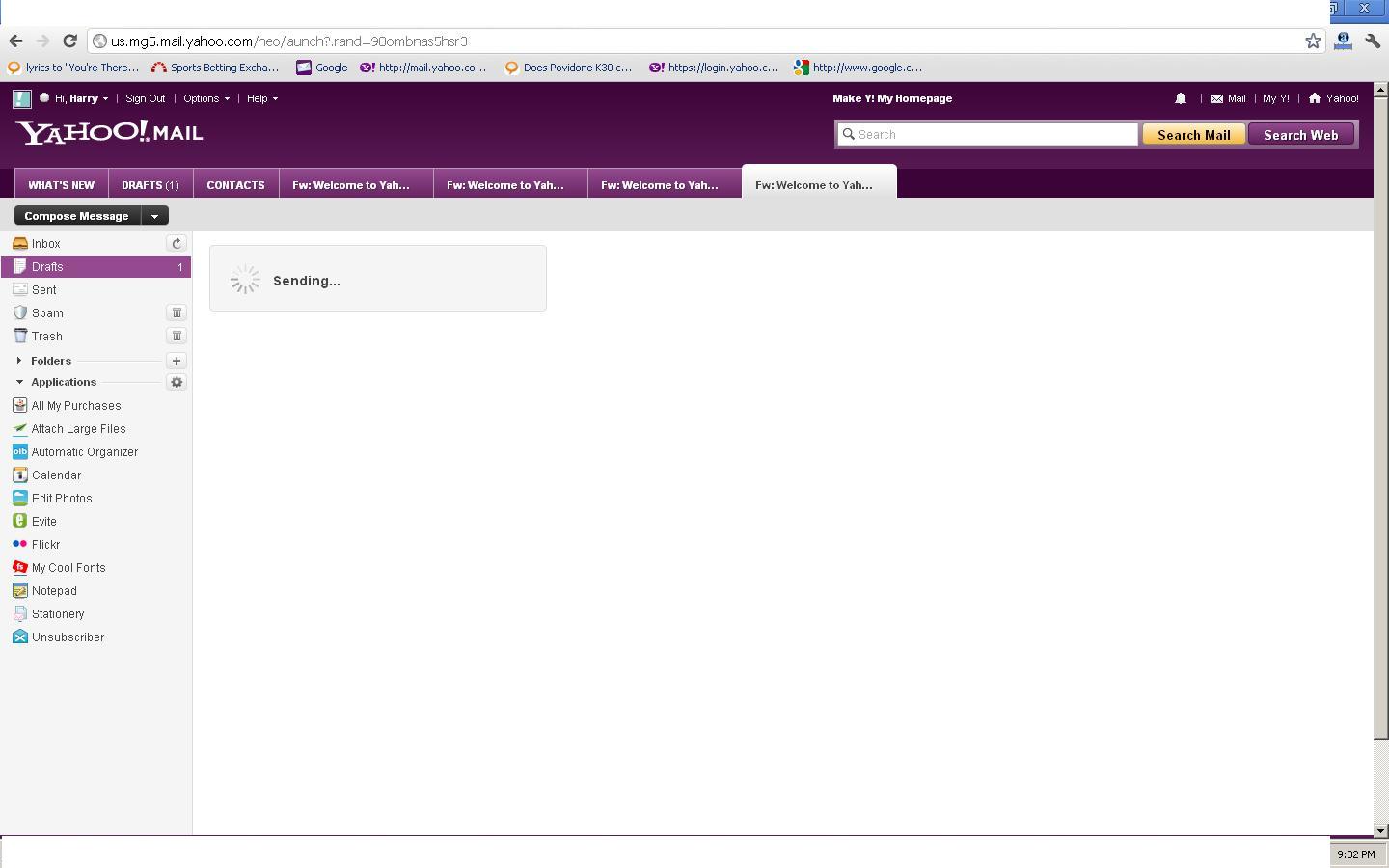
Task: Open the Help dropdown menu
Action: 261,98
